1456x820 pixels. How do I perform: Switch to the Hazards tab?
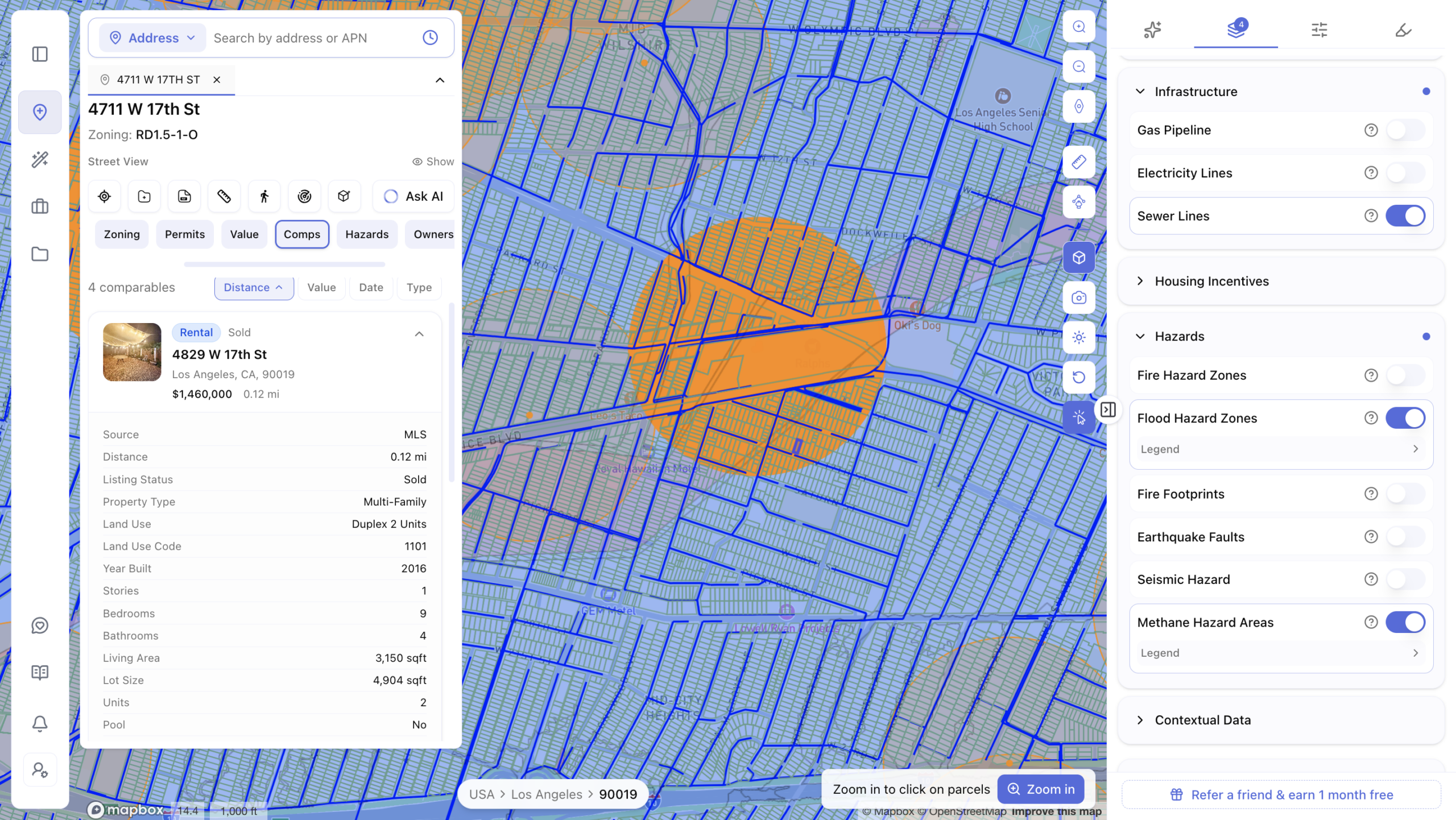[367, 234]
